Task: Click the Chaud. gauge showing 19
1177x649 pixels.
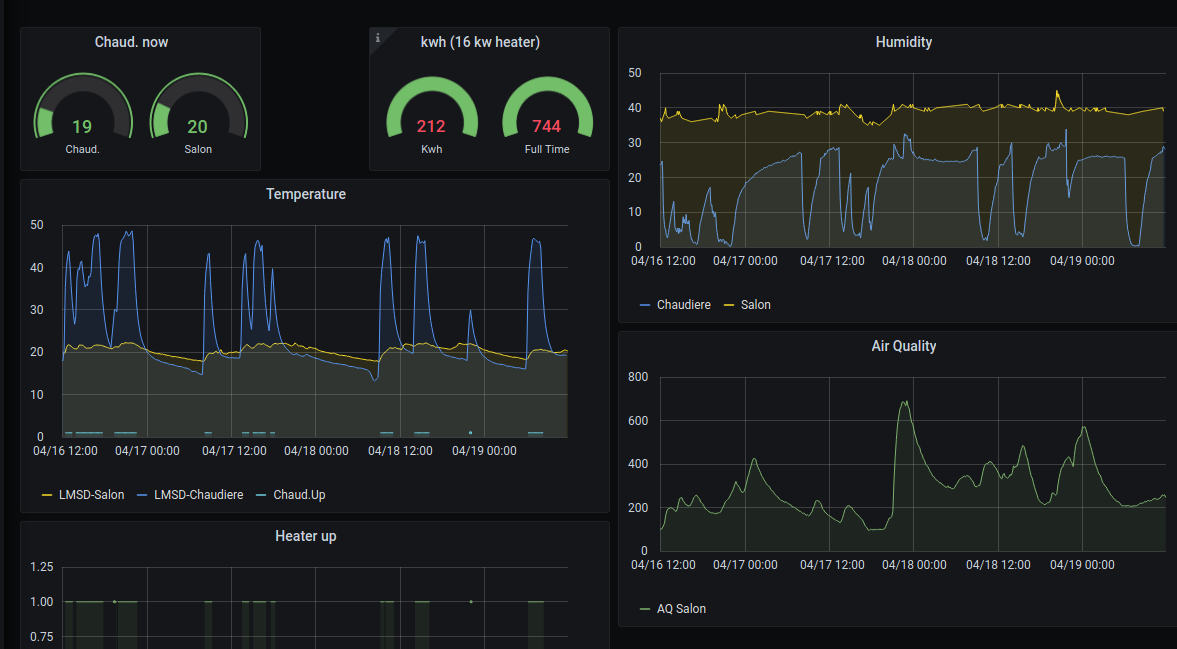Action: pyautogui.click(x=83, y=107)
